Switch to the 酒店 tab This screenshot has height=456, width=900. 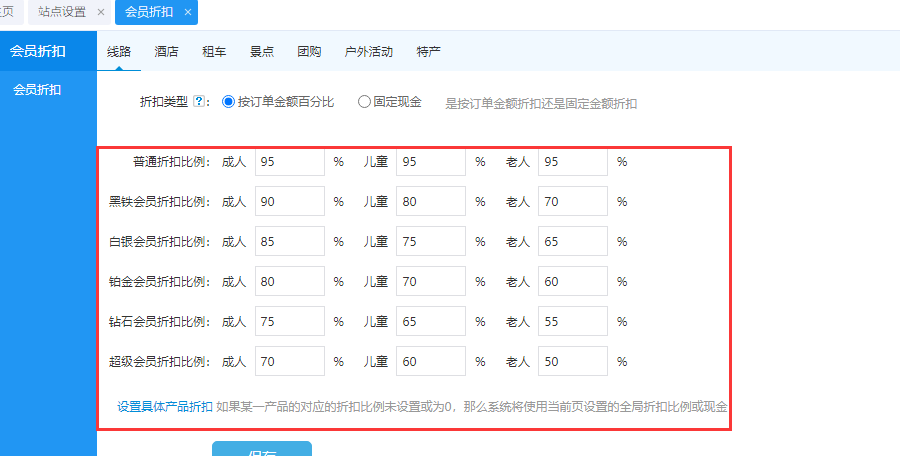coord(167,51)
